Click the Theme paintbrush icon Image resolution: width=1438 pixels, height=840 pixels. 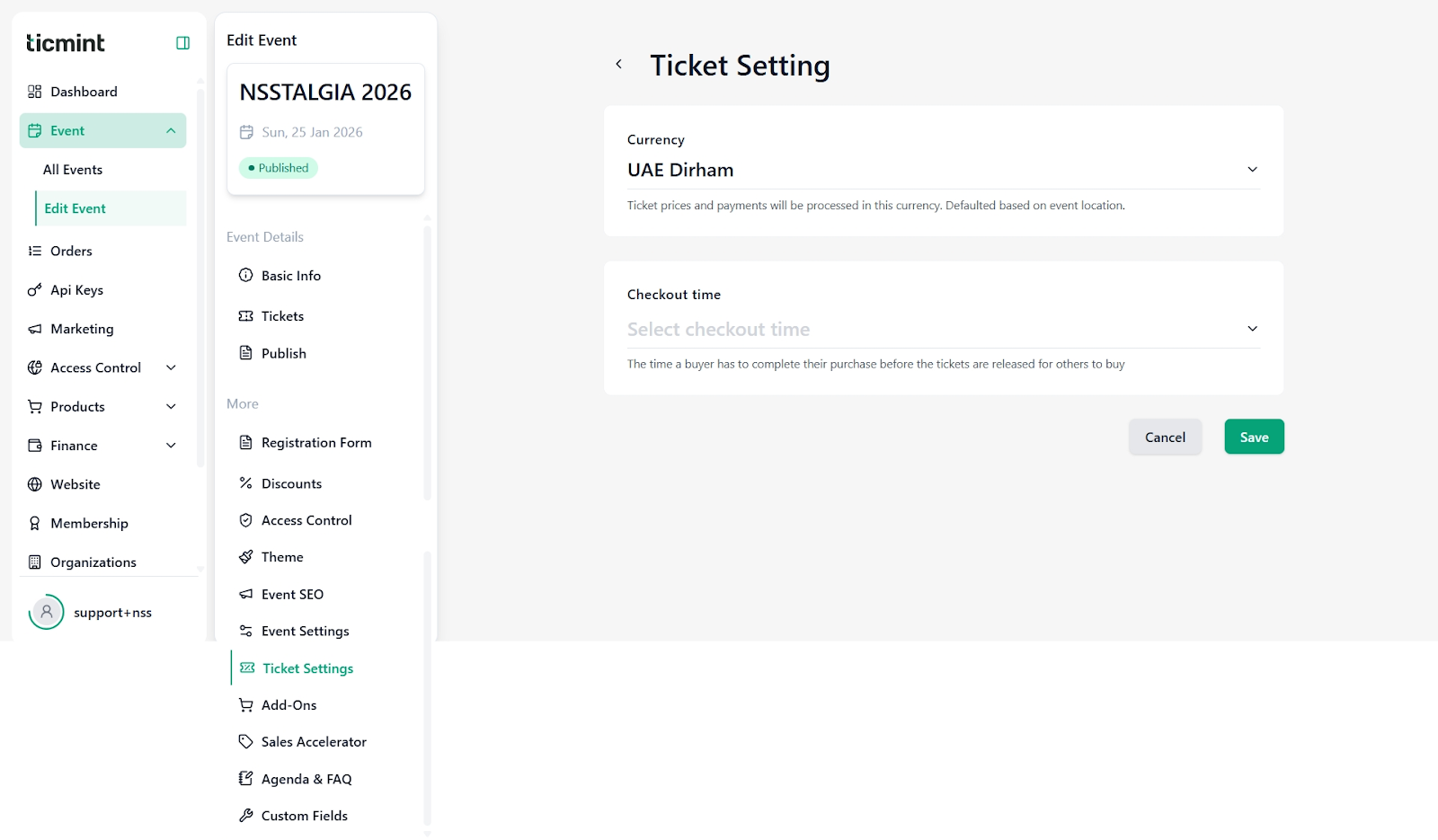245,557
